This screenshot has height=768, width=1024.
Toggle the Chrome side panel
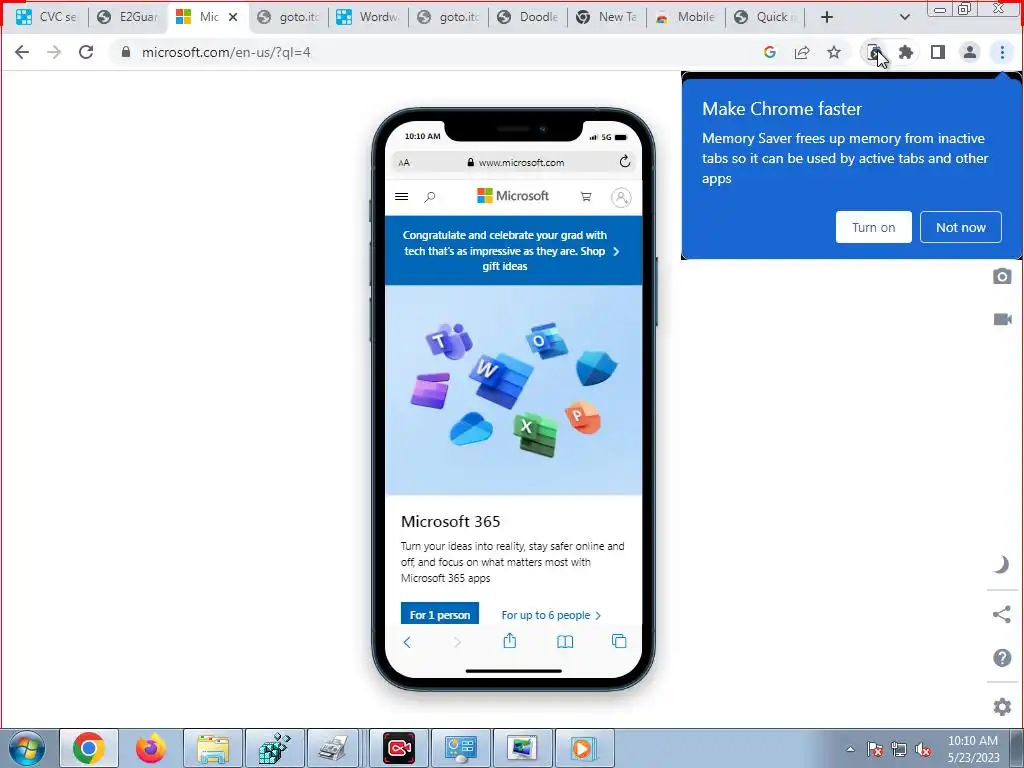(x=938, y=52)
